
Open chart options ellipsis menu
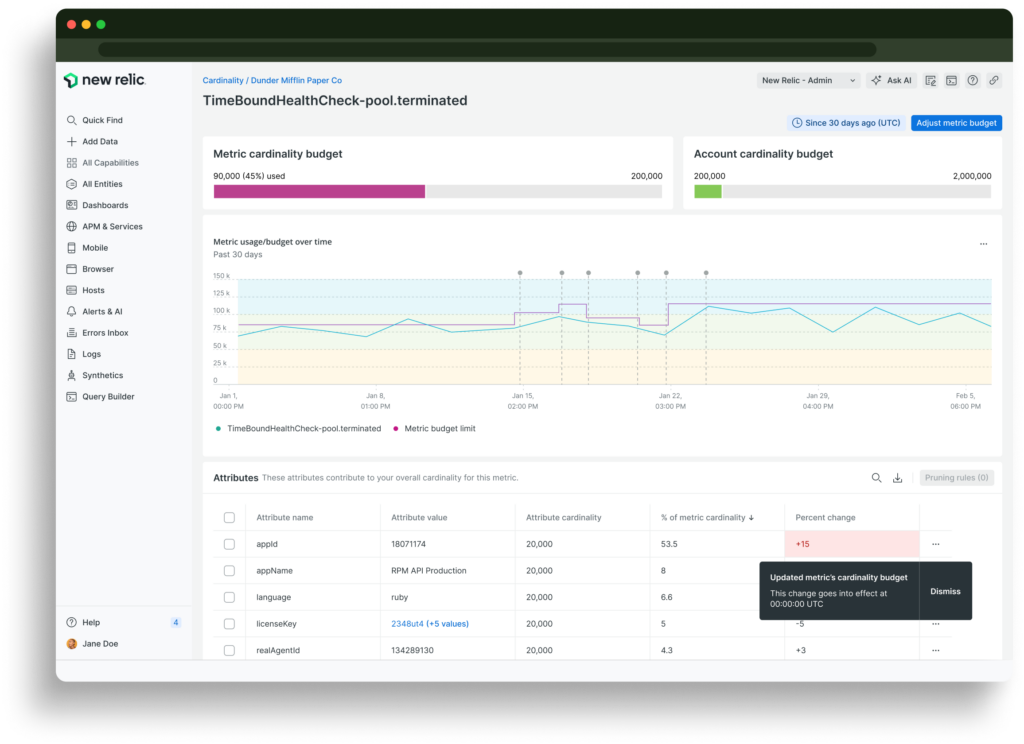pos(984,244)
